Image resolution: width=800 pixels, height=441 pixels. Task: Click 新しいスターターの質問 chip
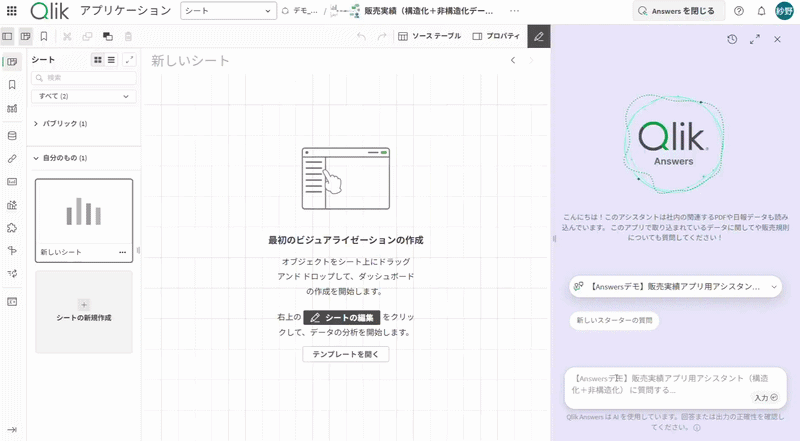(614, 321)
